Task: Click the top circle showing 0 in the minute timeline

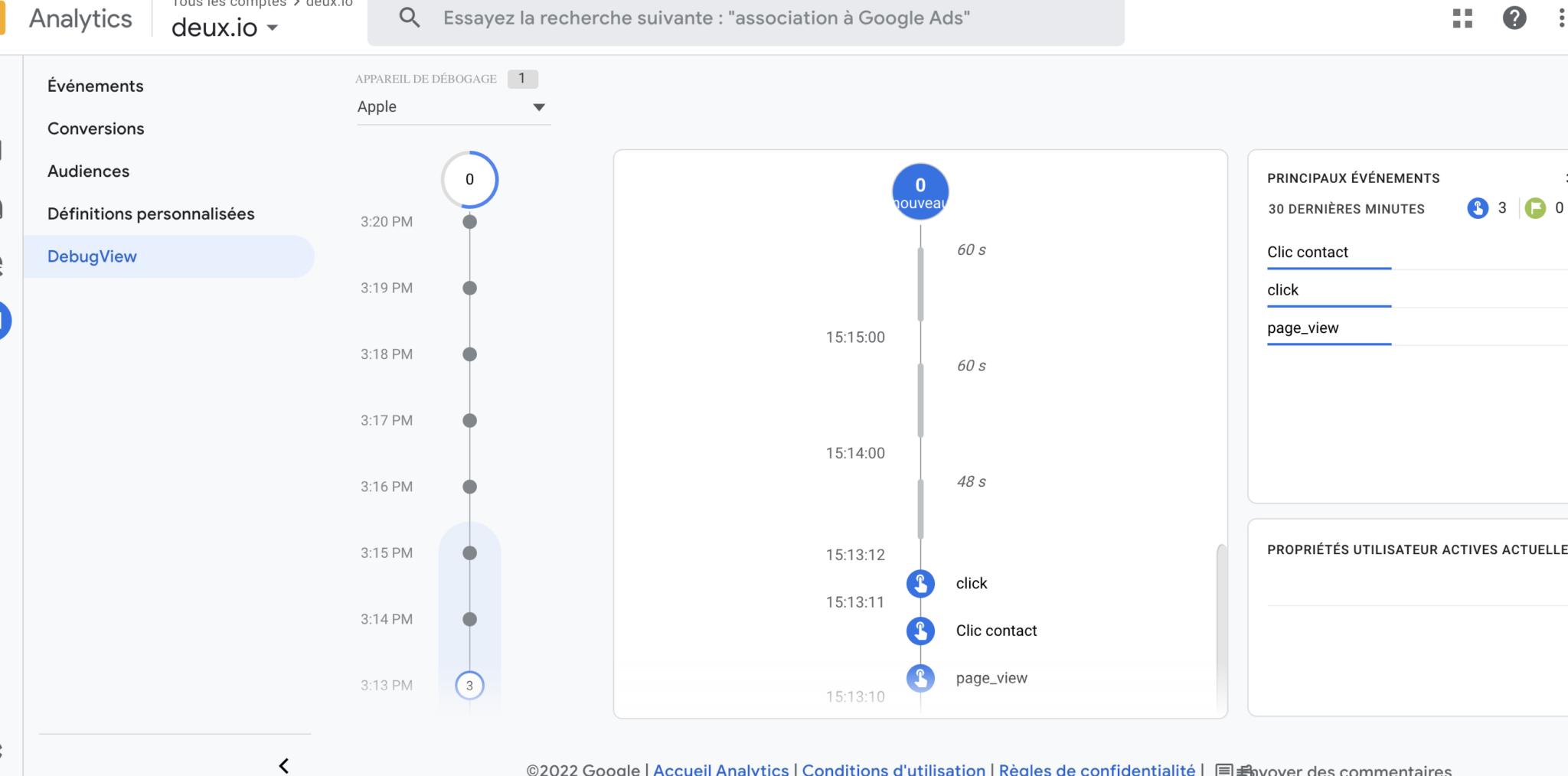Action: (x=470, y=179)
